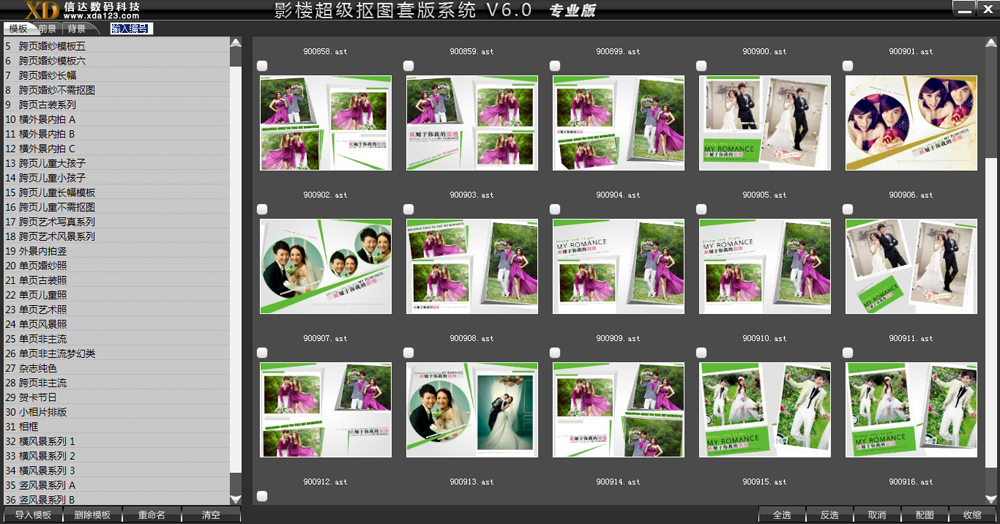Open category 单页婚纱照
This screenshot has height=524, width=1000.
tap(117, 266)
